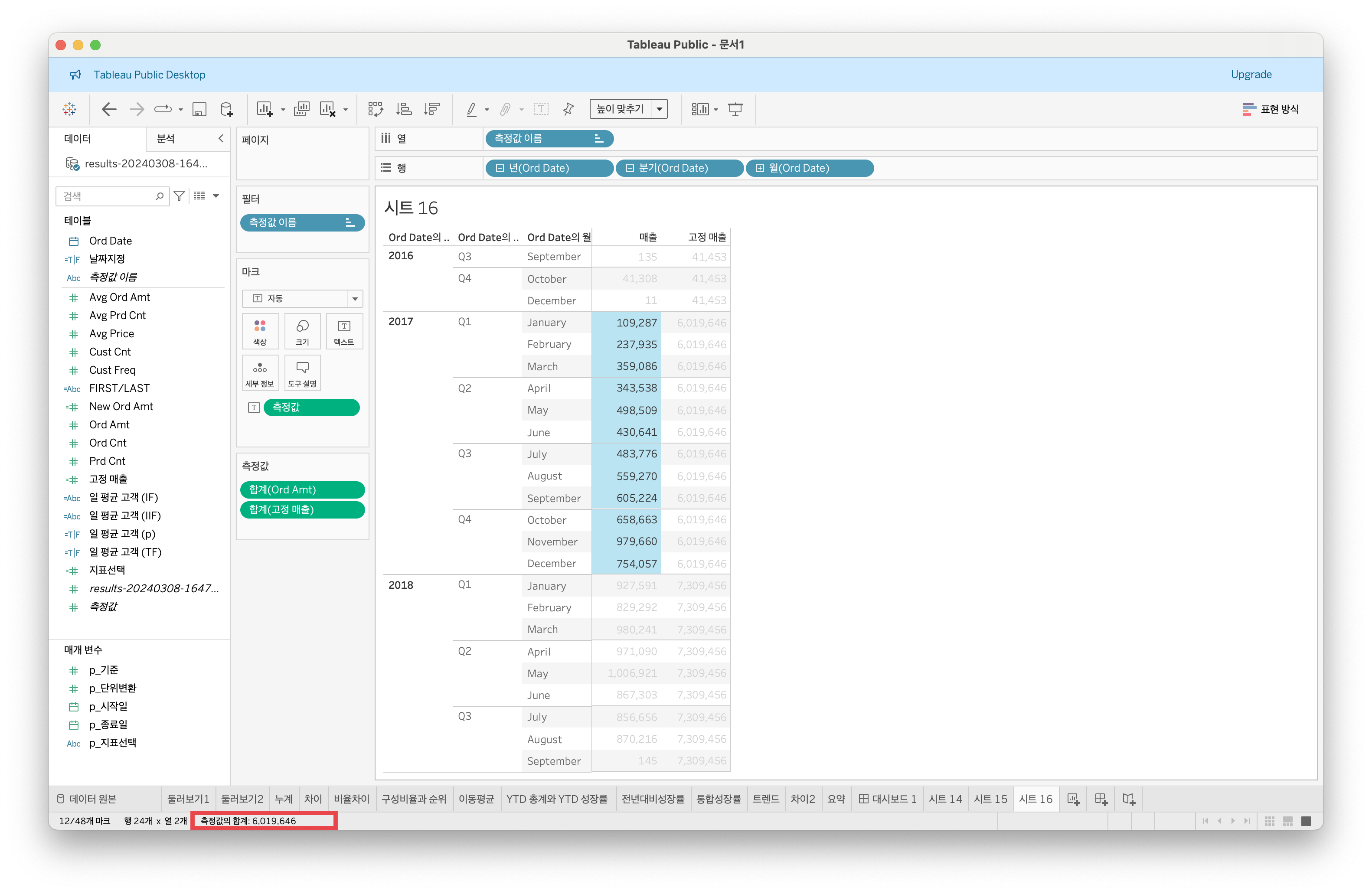Collapse the 년(Ord Date) pill minus toggle
This screenshot has width=1372, height=894.
(500, 168)
